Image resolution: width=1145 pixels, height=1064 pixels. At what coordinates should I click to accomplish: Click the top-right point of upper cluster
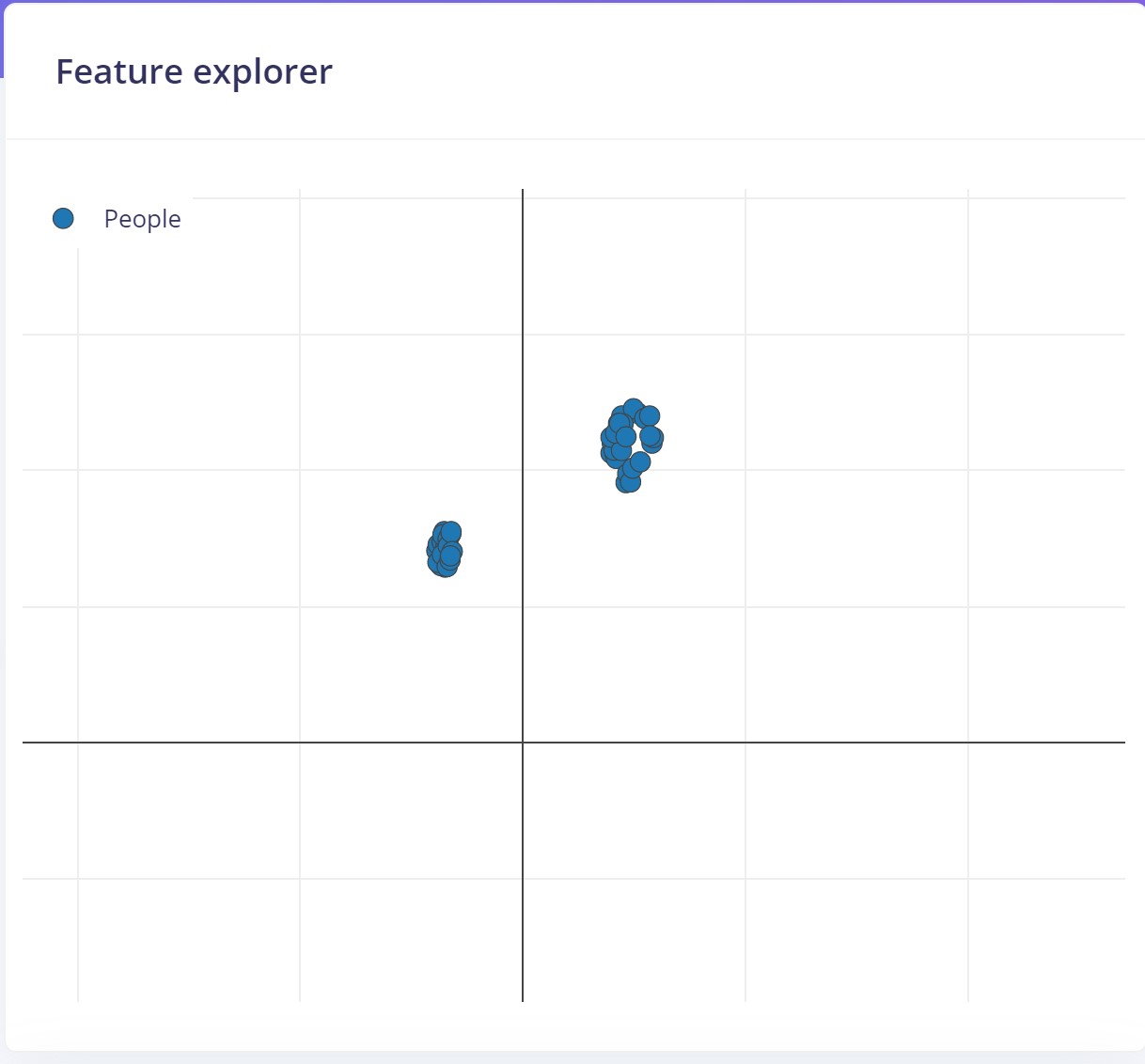(650, 415)
